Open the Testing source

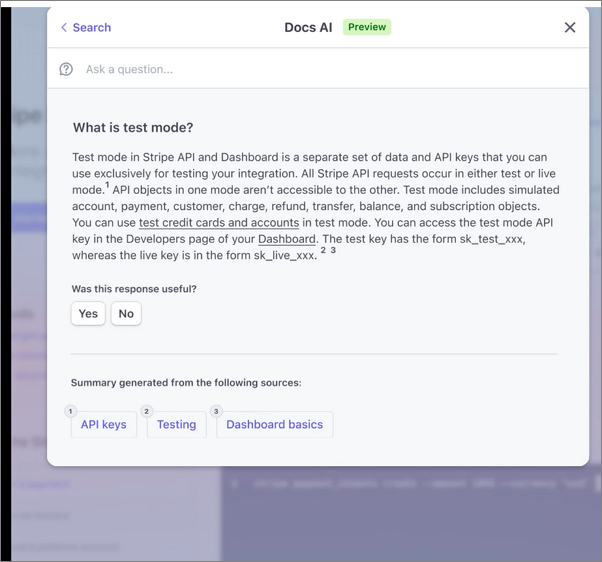[177, 425]
